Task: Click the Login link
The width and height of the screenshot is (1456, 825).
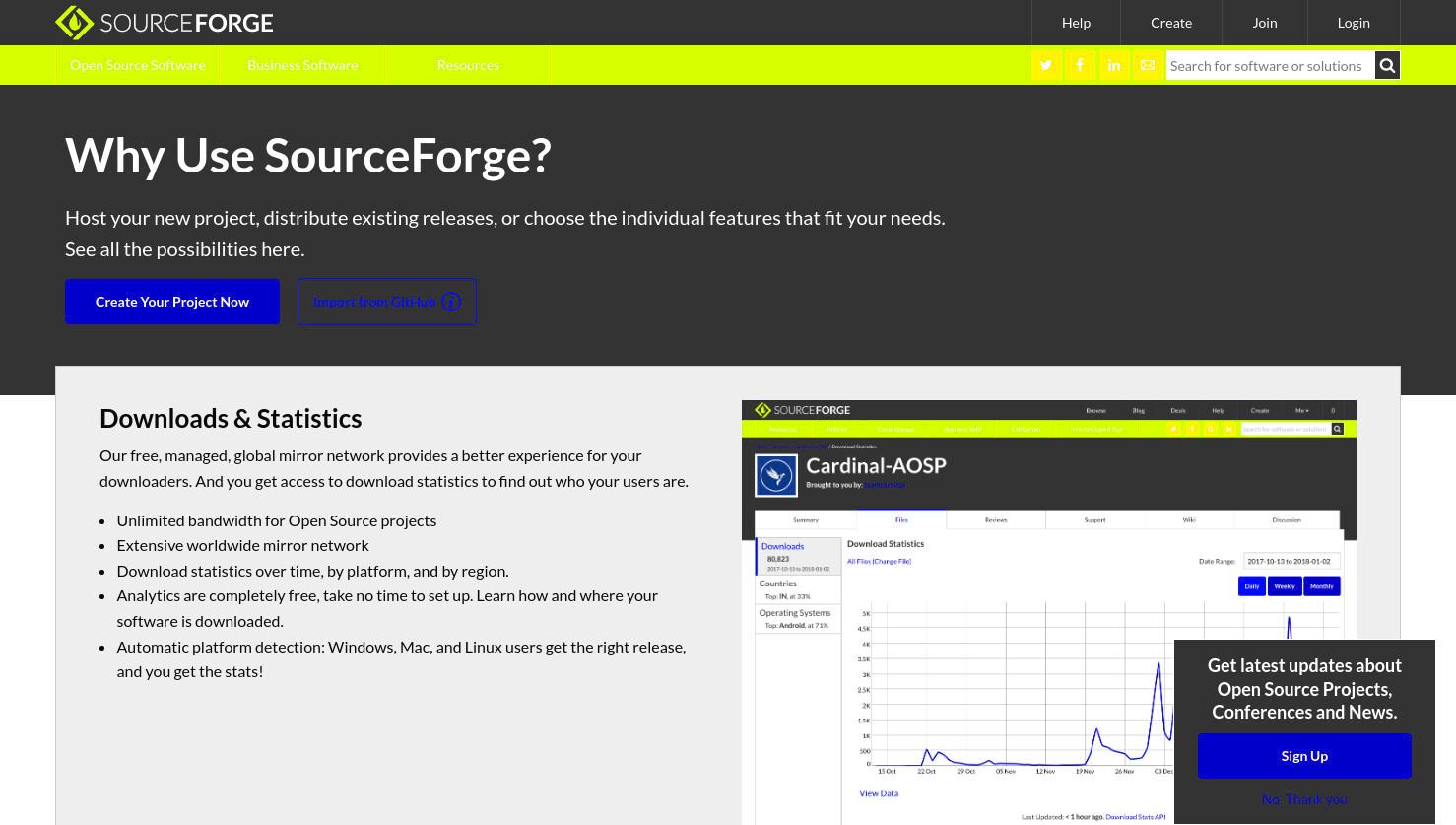Action: coord(1354,22)
